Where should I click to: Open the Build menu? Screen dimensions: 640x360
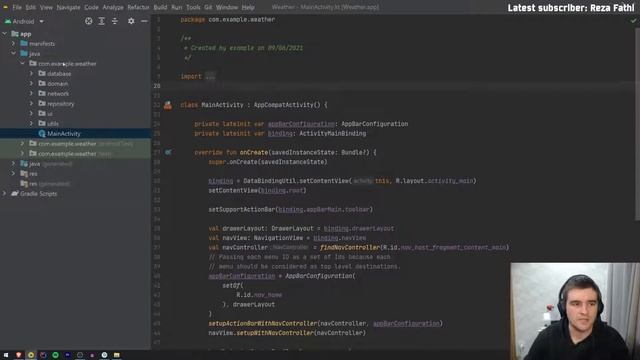pyautogui.click(x=160, y=7)
